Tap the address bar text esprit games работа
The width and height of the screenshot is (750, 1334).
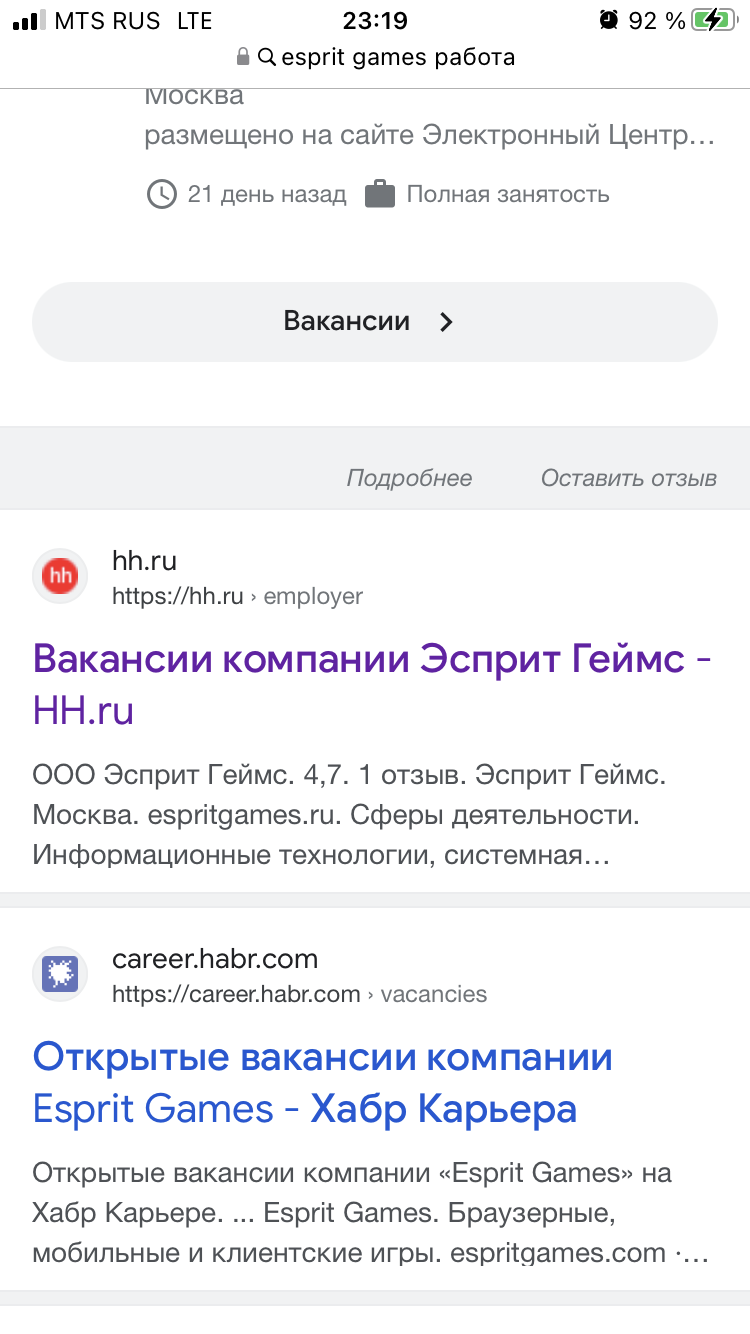[398, 58]
